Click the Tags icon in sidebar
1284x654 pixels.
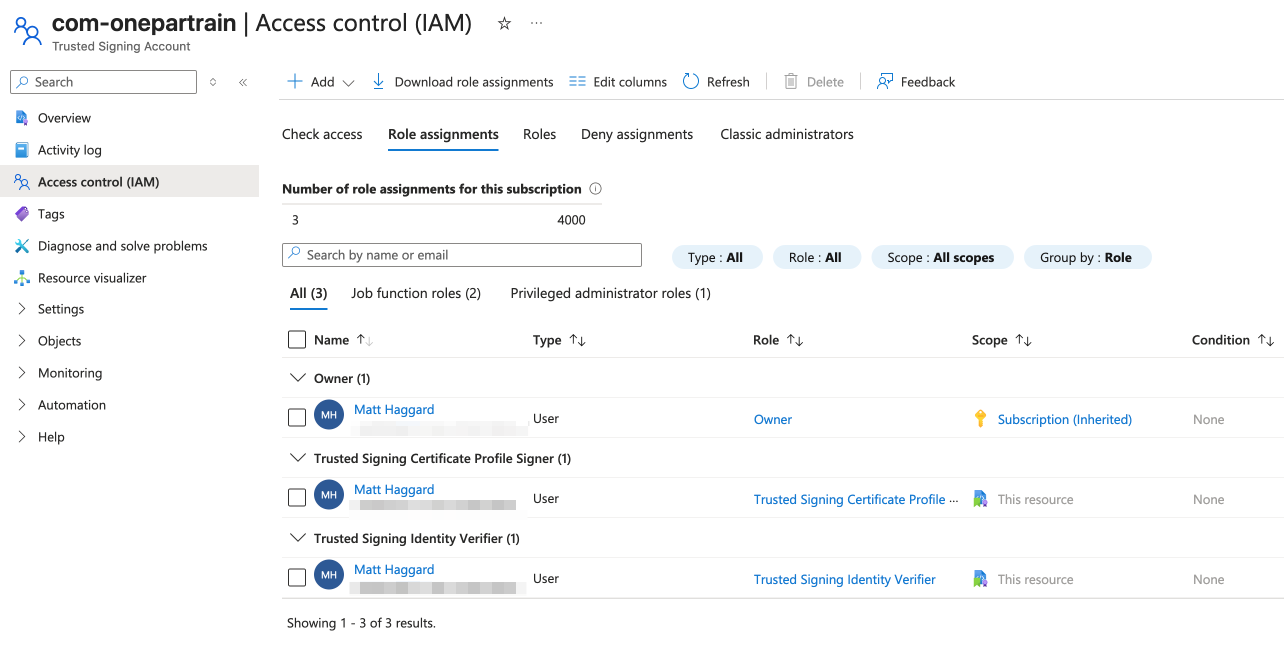click(x=22, y=214)
